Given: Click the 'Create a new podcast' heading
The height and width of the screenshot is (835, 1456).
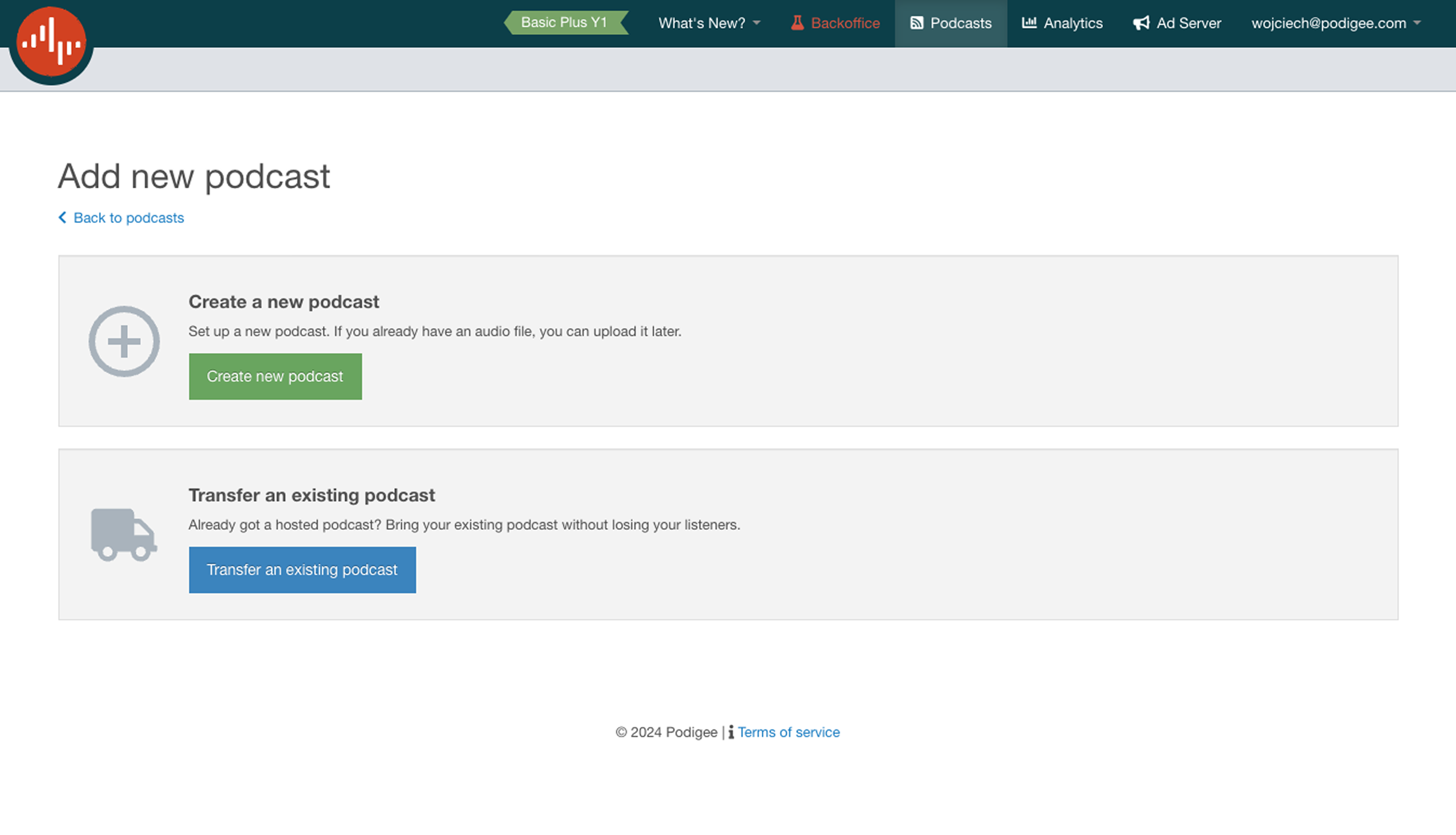Looking at the screenshot, I should [284, 302].
